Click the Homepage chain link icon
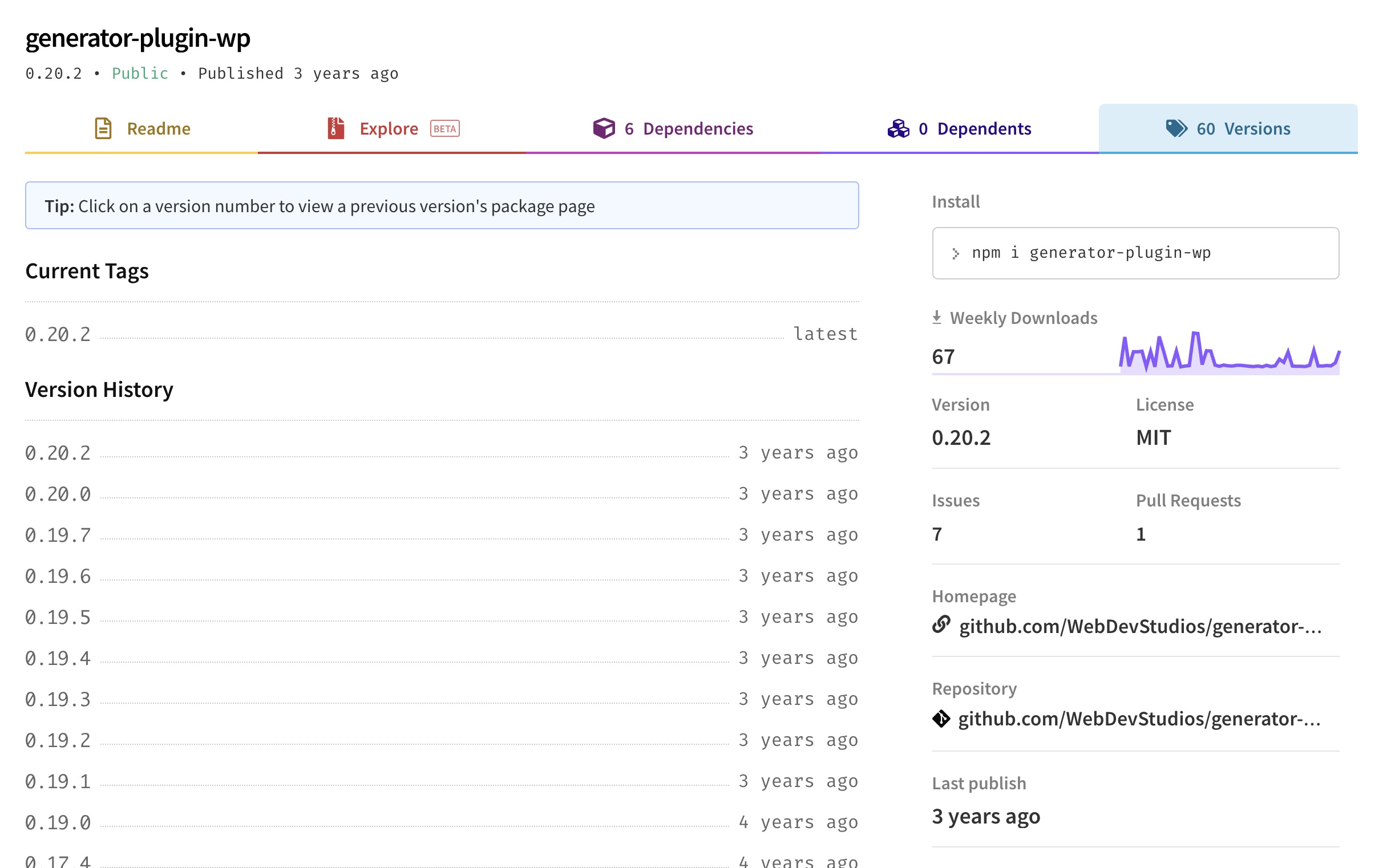 [941, 624]
